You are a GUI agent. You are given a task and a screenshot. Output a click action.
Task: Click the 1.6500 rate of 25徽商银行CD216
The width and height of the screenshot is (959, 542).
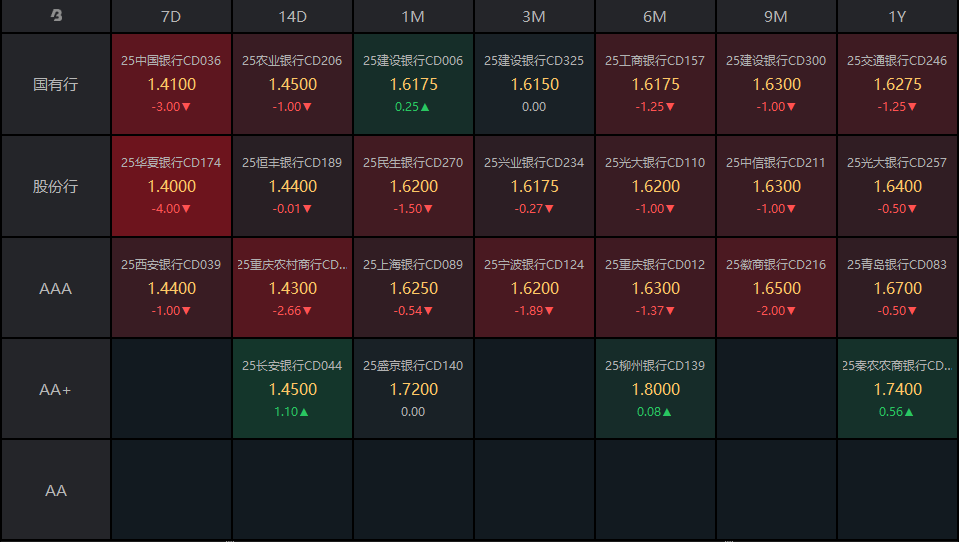[x=776, y=288]
